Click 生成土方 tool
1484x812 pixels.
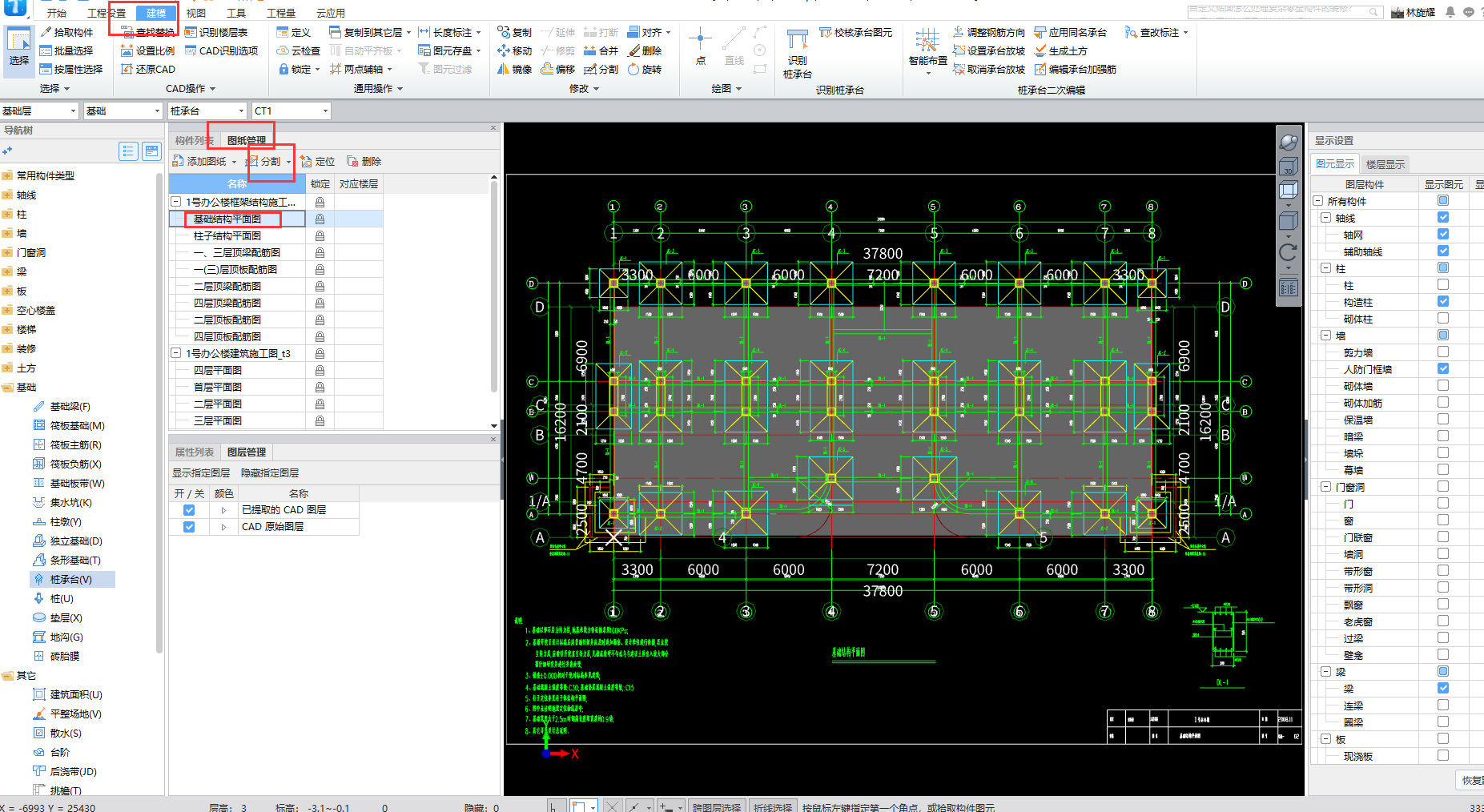point(1060,50)
